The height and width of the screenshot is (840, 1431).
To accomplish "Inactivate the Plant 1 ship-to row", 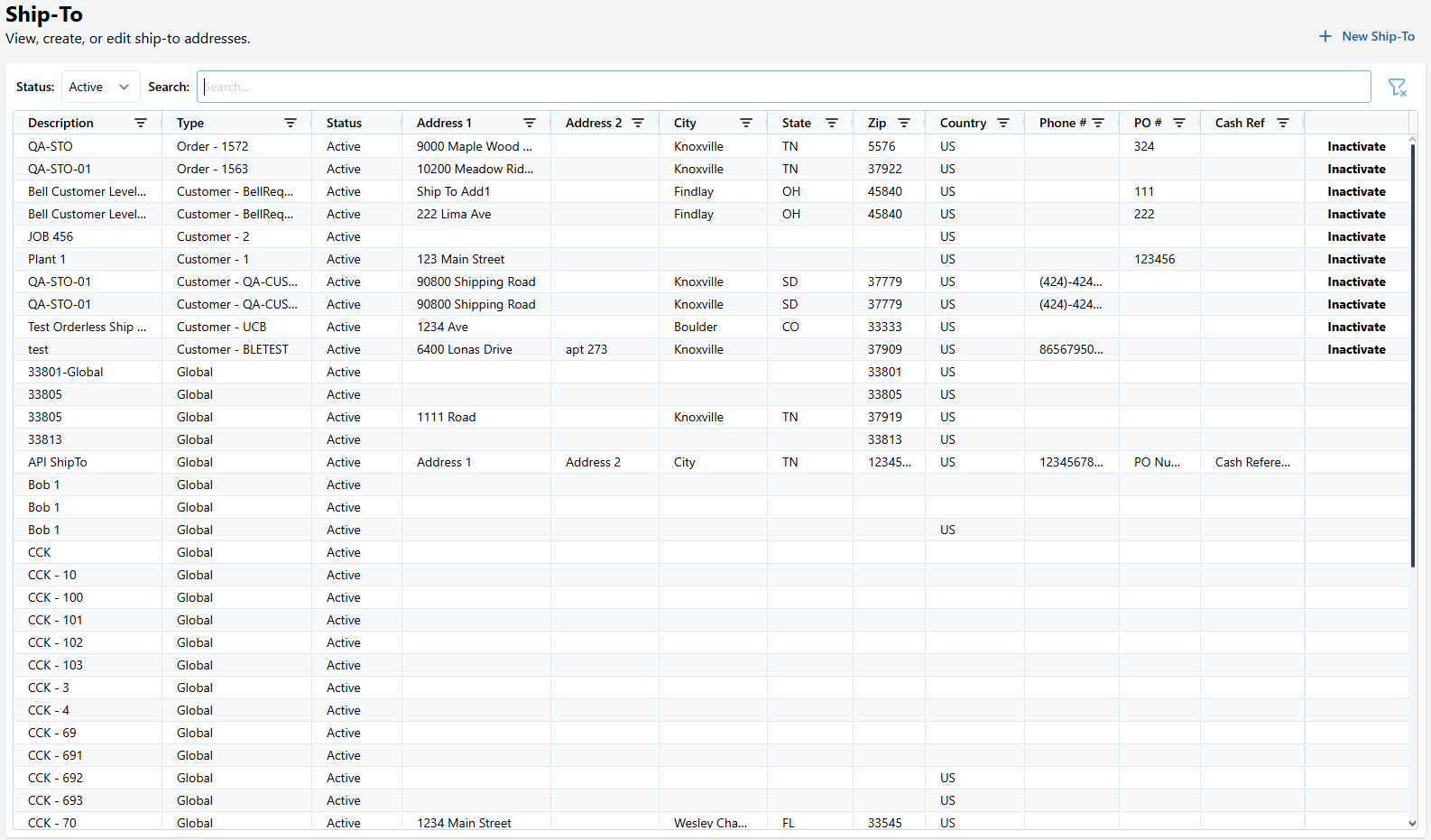I will [x=1356, y=259].
